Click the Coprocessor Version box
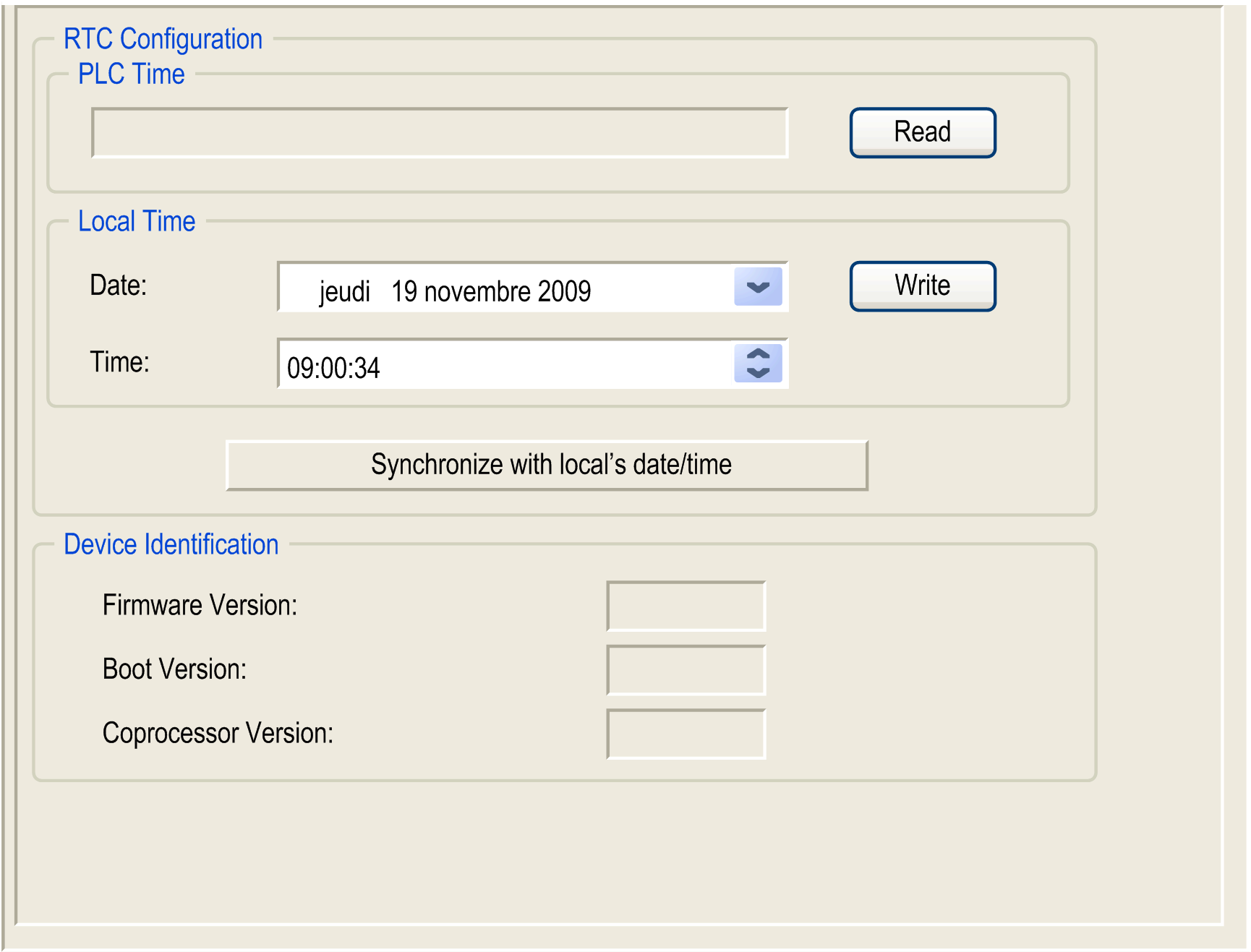Viewport: 1251px width, 952px height. 686,734
